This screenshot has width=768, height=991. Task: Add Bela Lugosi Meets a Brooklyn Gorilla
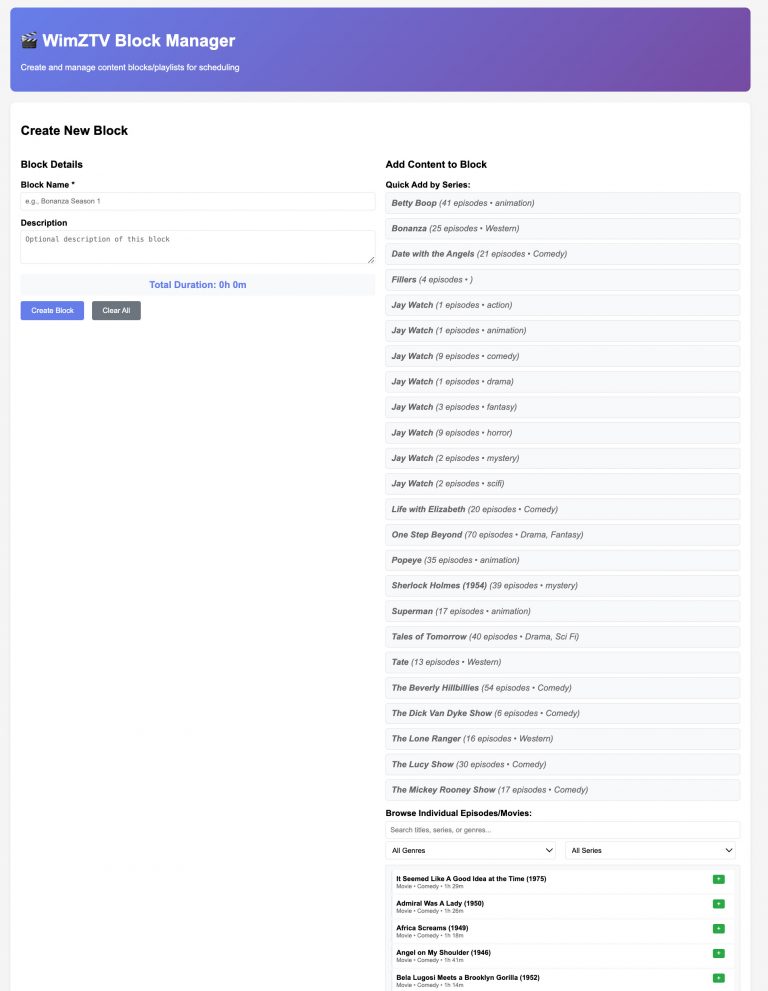tap(718, 978)
